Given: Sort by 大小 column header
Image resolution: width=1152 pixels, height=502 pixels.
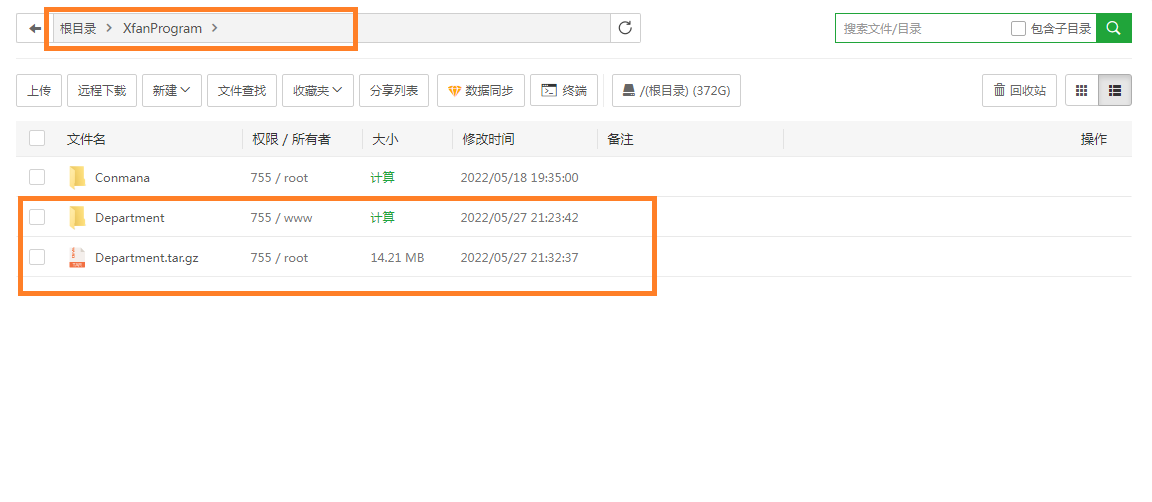Looking at the screenshot, I should point(384,139).
